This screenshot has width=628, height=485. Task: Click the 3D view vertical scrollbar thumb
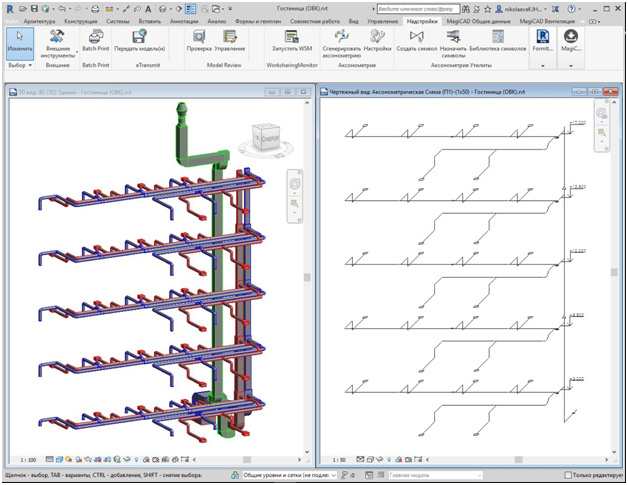tap(307, 277)
